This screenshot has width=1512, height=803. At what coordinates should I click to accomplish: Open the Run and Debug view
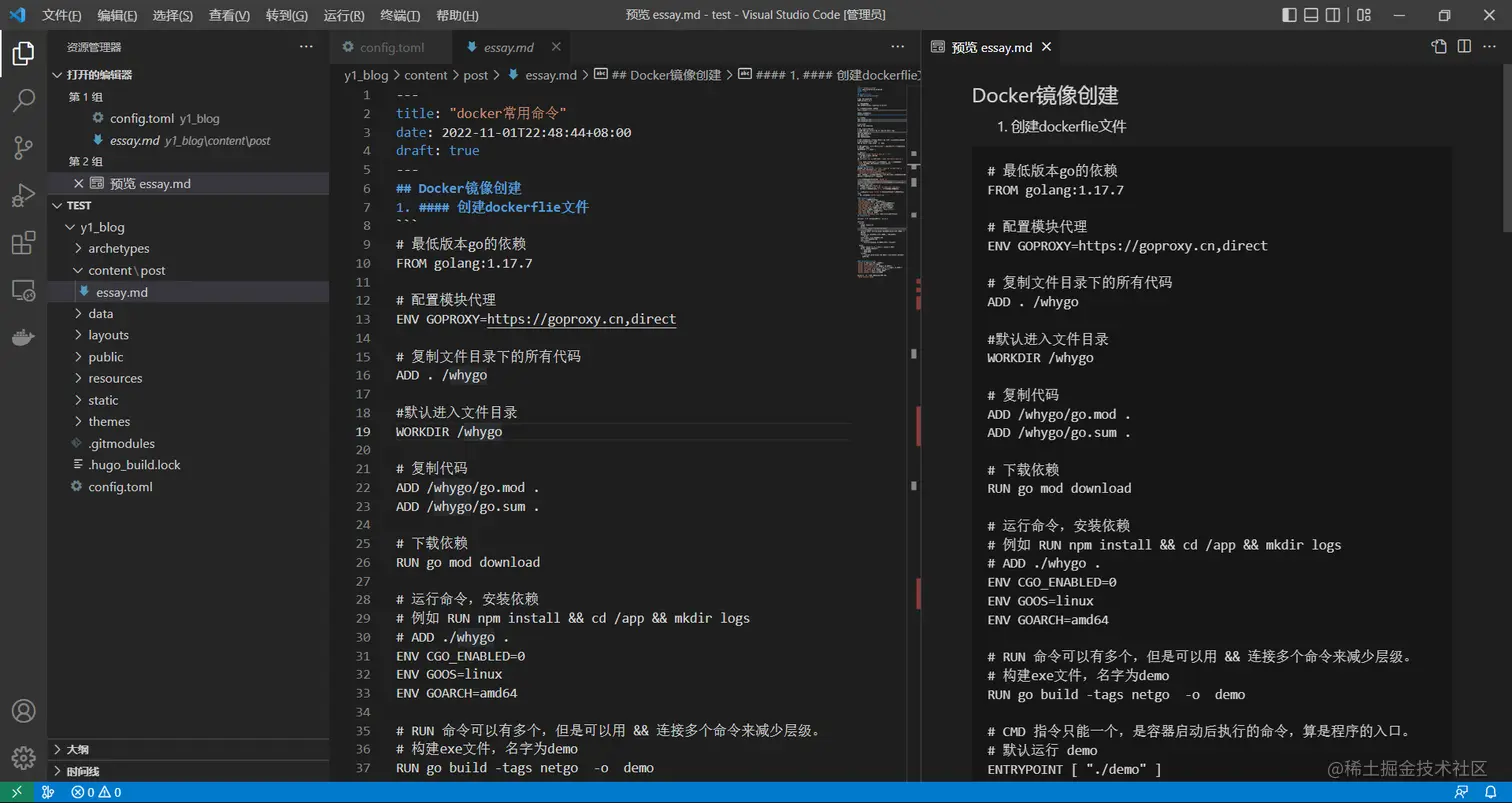point(23,196)
